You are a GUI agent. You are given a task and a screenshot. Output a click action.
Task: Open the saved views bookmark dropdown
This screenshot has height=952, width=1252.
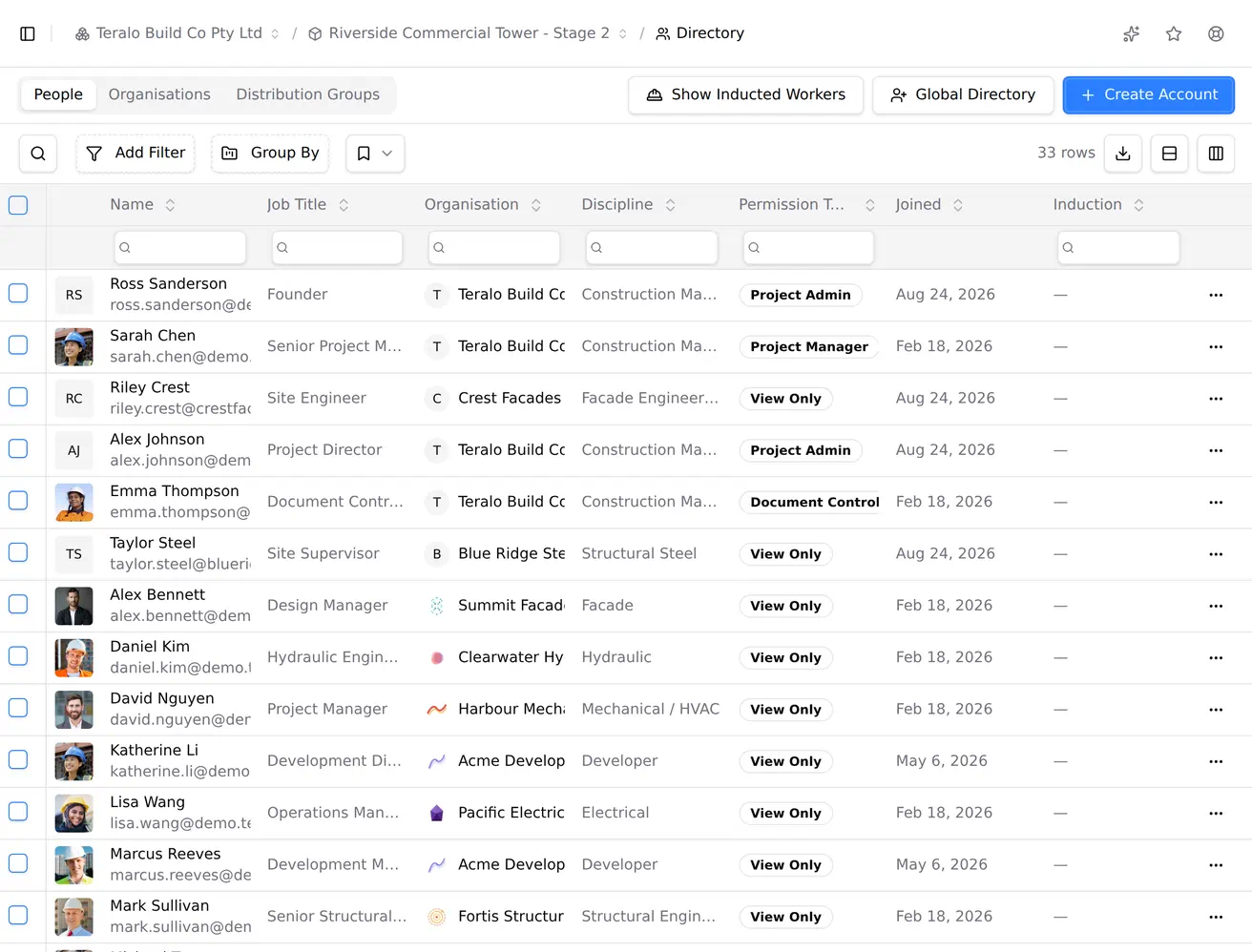[x=375, y=153]
